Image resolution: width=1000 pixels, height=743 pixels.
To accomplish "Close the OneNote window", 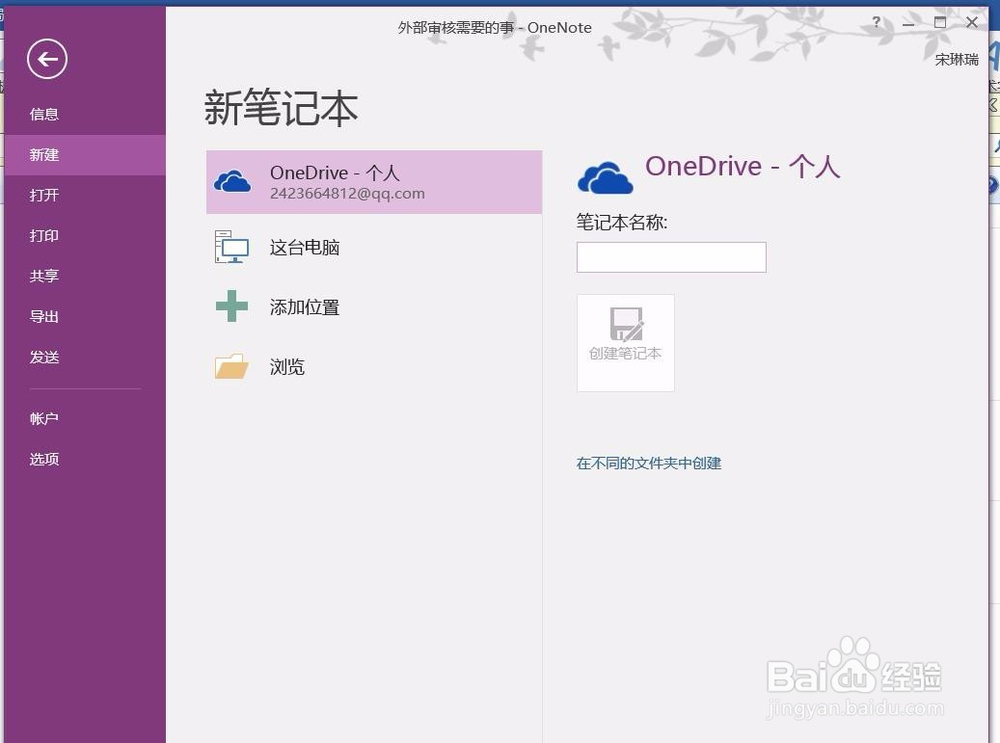I will tap(972, 22).
